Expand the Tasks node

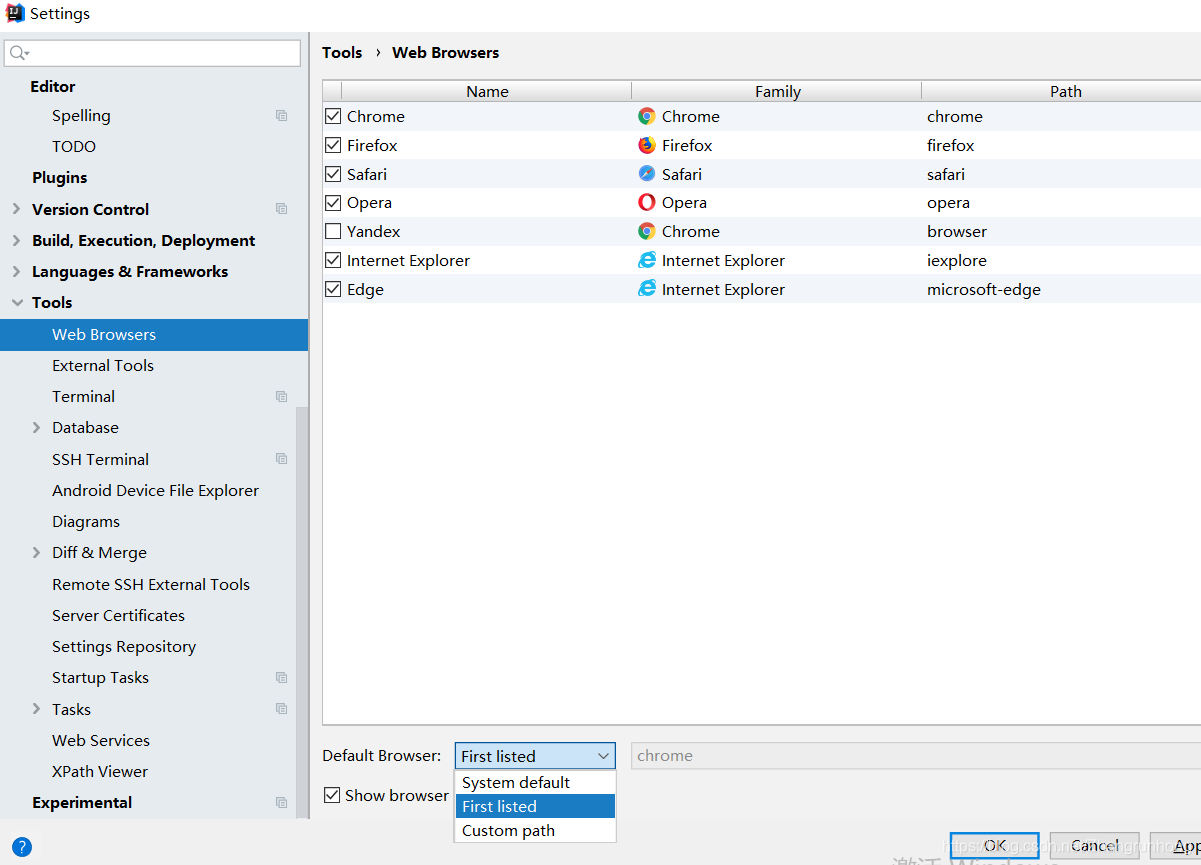(37, 709)
